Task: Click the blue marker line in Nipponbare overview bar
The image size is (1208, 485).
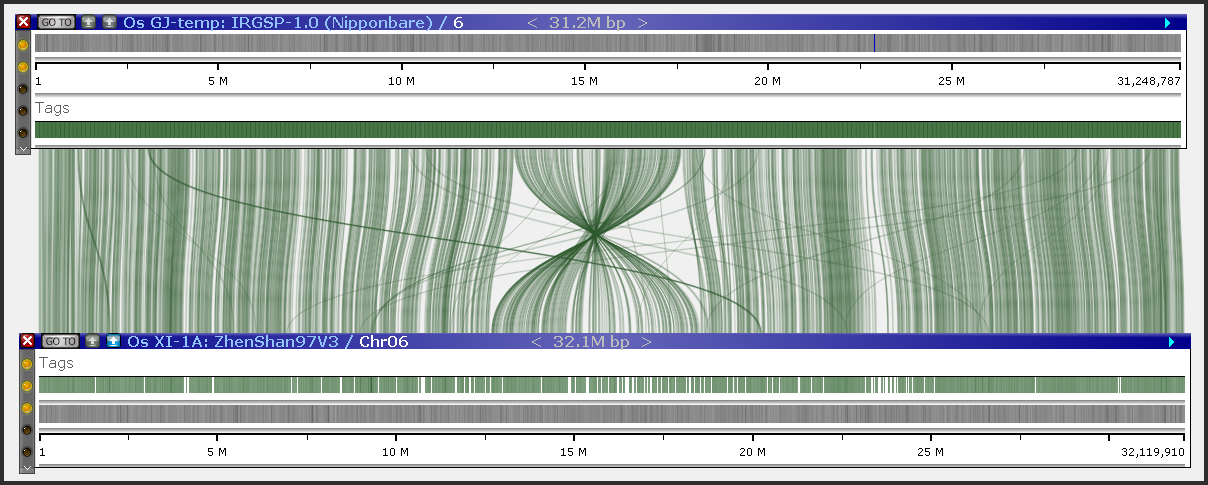Action: 874,43
